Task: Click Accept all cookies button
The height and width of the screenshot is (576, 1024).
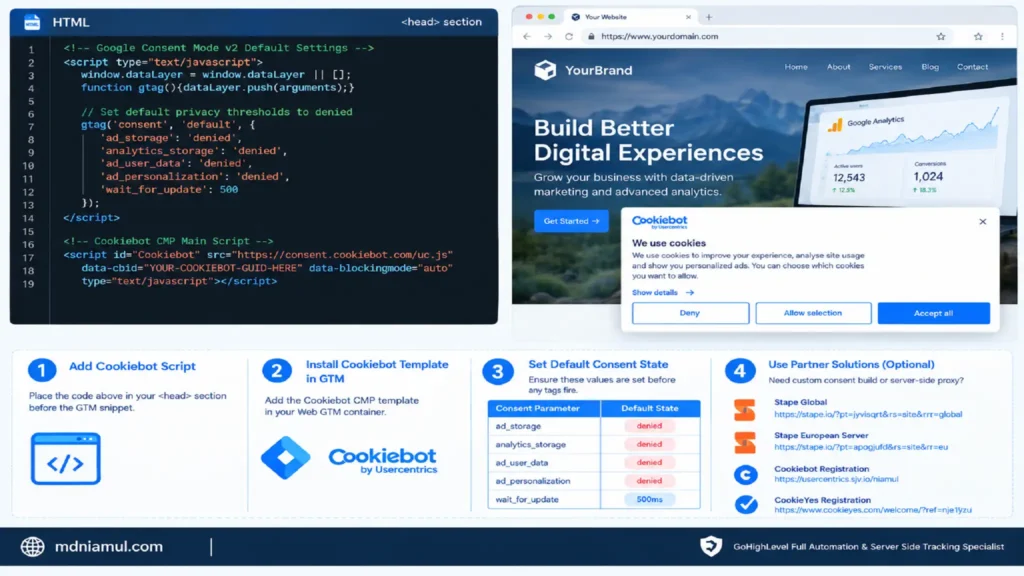Action: click(933, 313)
